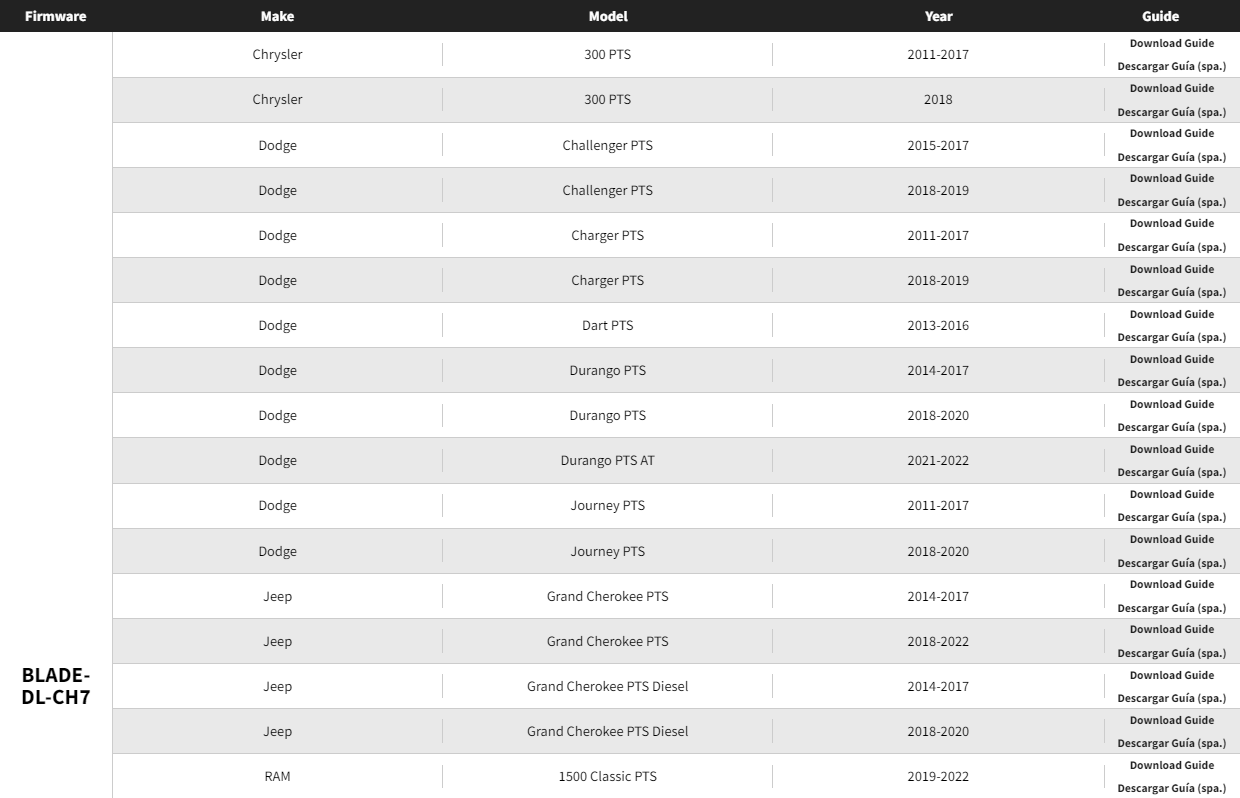
Task: Open Descargar Guía for Grand Cherokee Diesel 2018-2020
Action: (x=1171, y=743)
